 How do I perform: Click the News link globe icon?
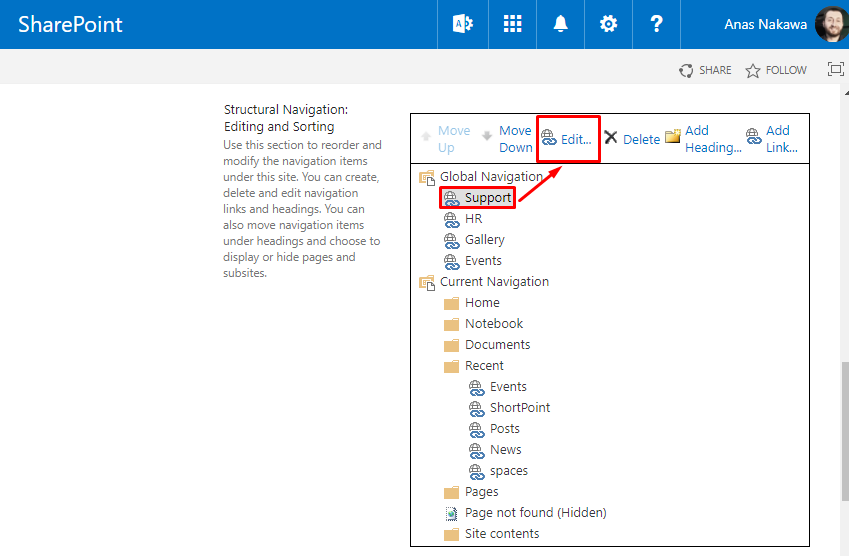coord(476,451)
